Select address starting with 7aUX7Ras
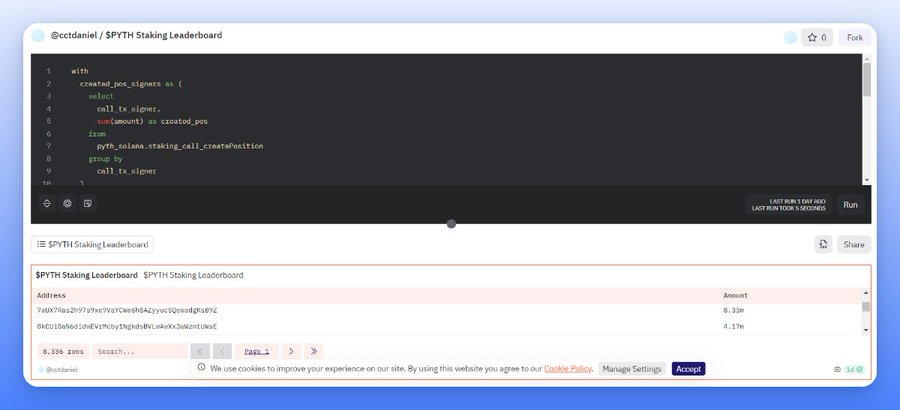 pos(127,310)
